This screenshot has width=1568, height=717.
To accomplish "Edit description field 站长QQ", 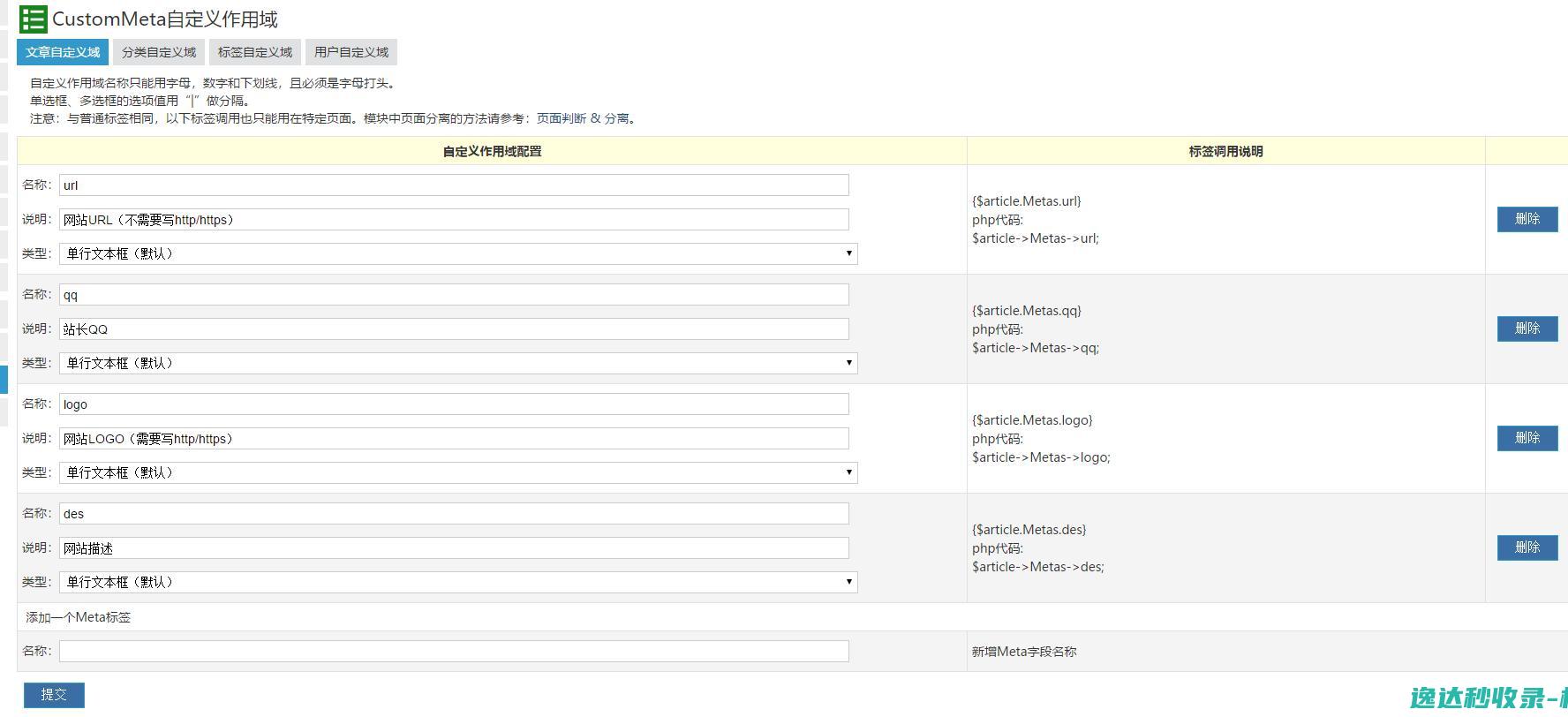I will [x=454, y=328].
